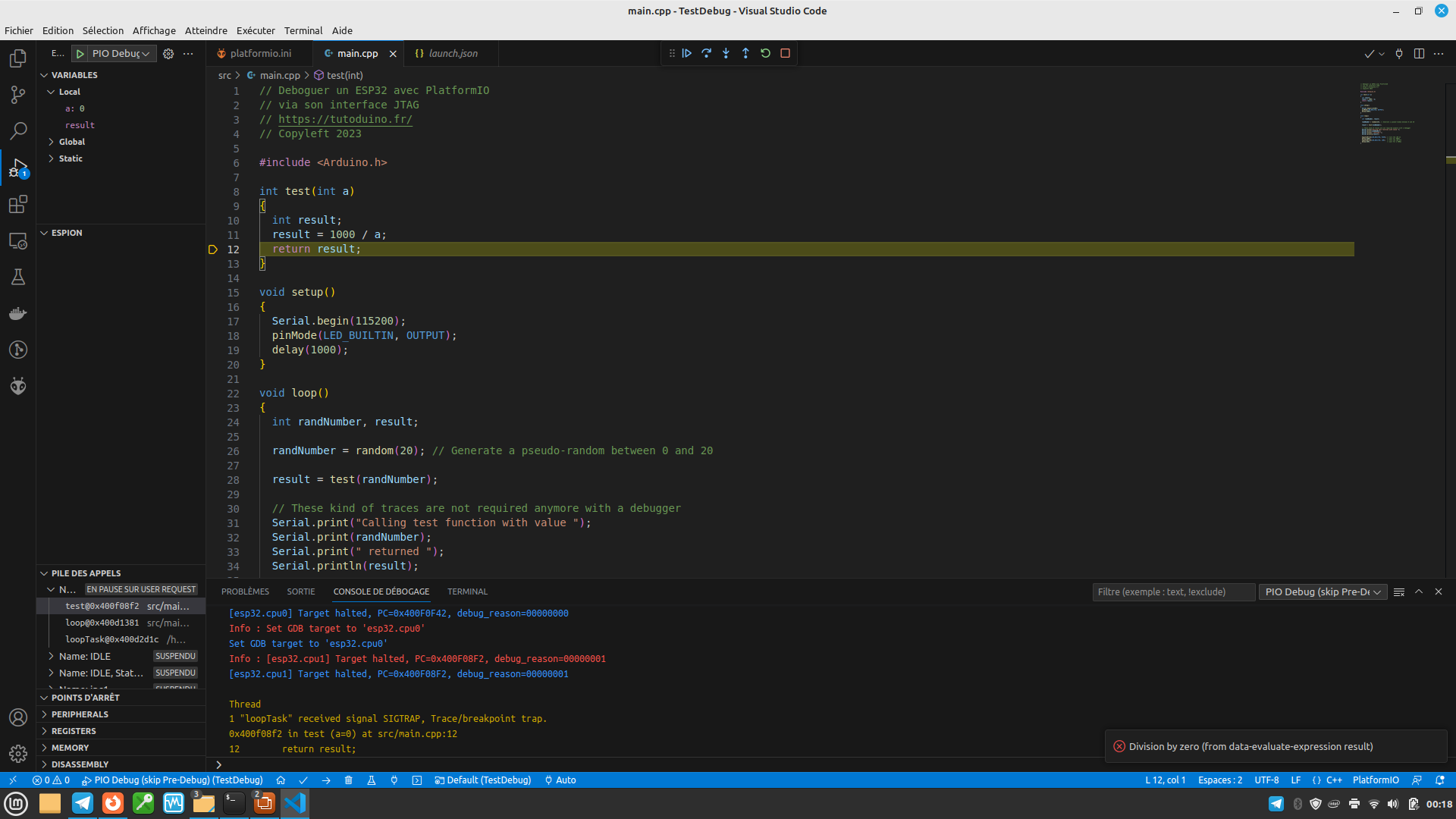Open the Docker view
Image resolution: width=1456 pixels, height=819 pixels.
click(x=18, y=313)
